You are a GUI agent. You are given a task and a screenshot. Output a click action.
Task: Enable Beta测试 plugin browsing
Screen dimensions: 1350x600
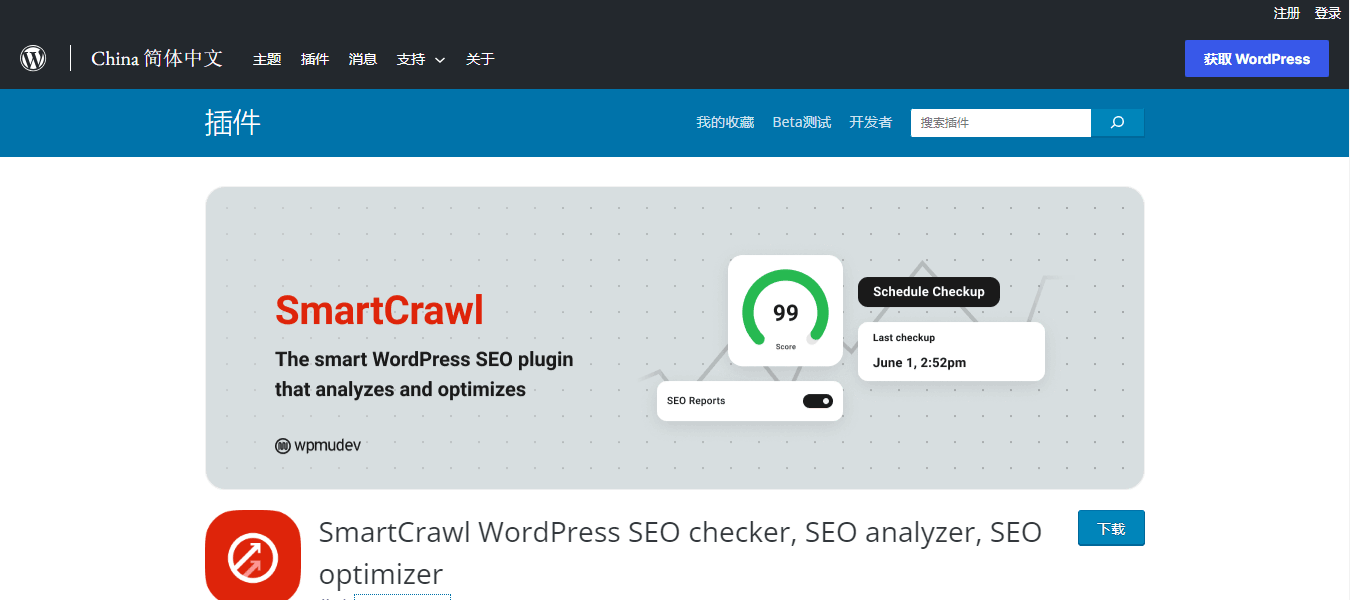pos(801,121)
